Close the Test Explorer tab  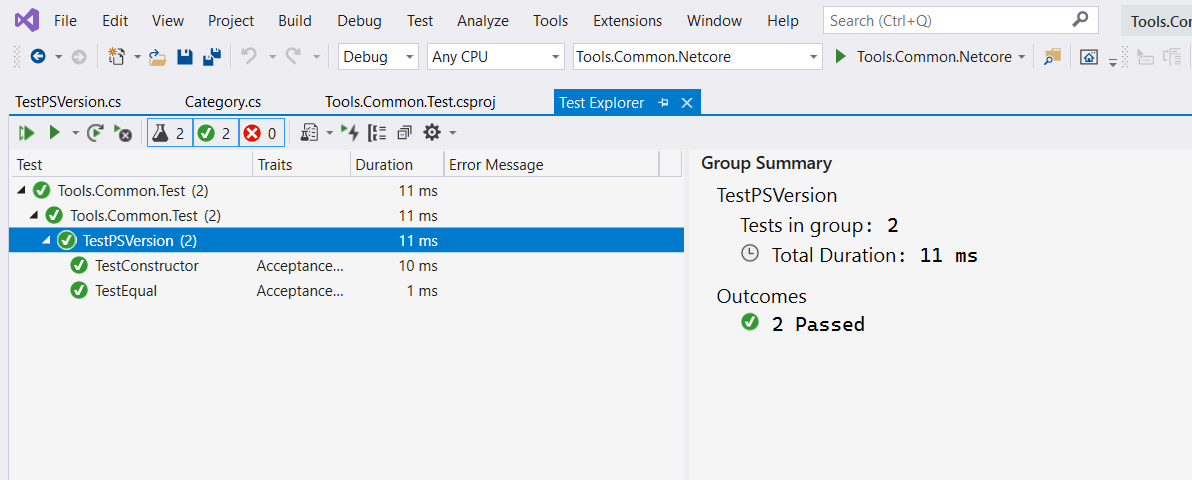[x=686, y=103]
